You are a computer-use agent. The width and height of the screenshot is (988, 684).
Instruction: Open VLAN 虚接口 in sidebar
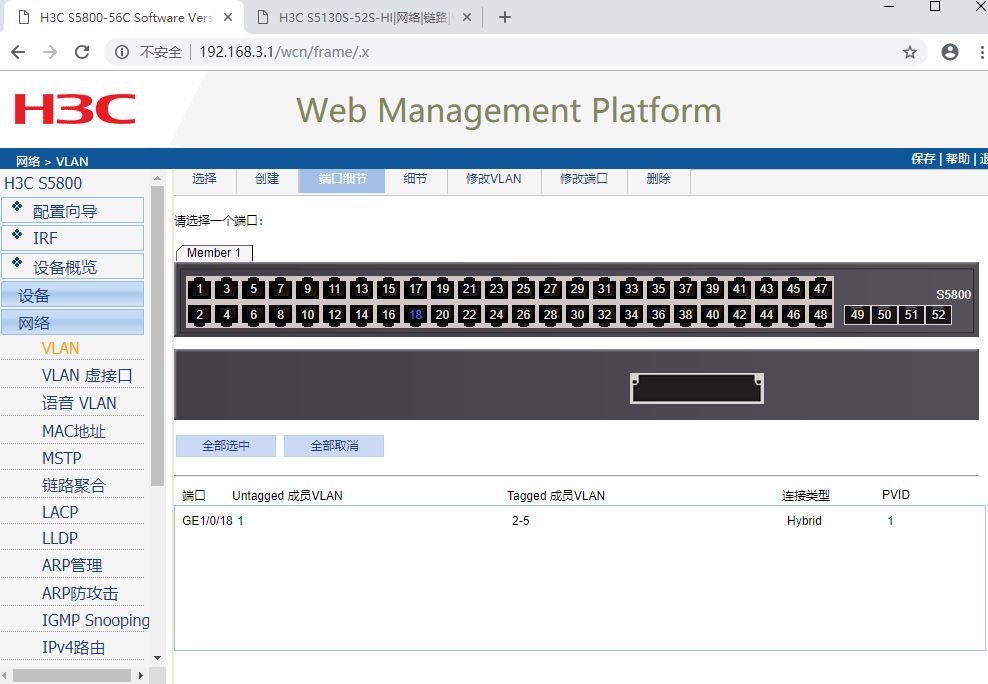point(87,375)
